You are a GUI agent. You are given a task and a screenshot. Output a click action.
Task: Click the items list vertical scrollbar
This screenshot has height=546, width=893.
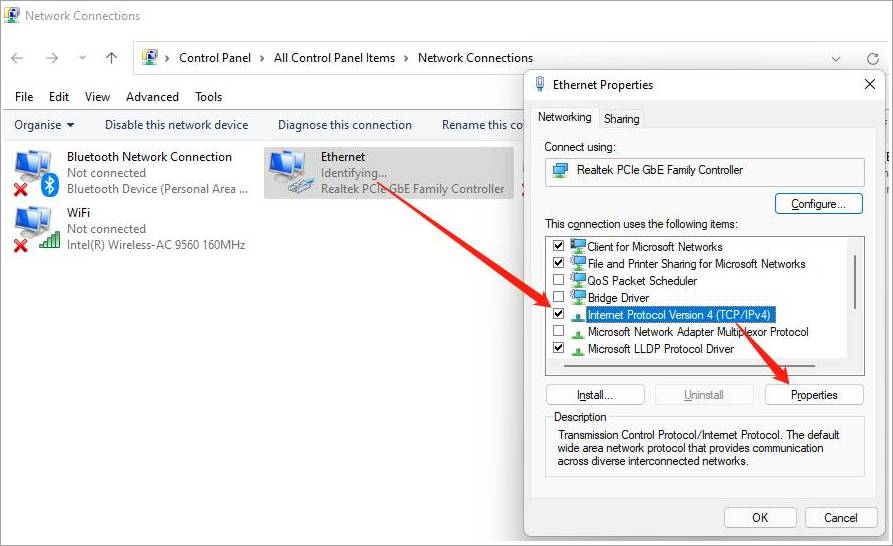pyautogui.click(x=854, y=282)
